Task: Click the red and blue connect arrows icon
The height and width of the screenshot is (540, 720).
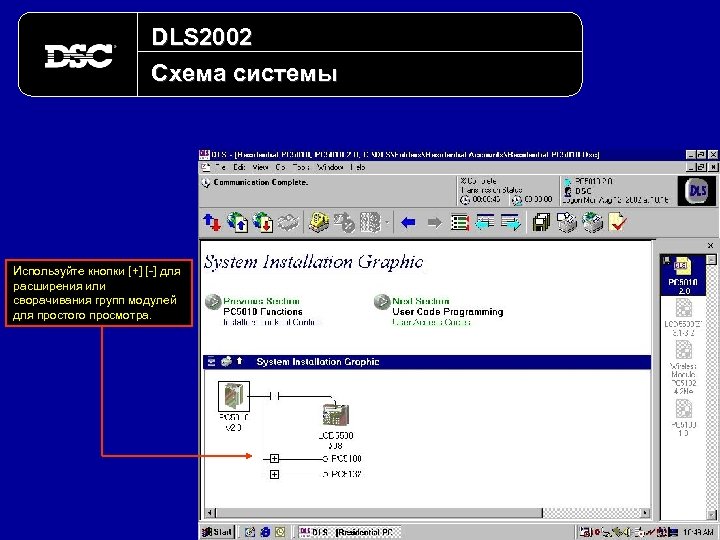Action: pyautogui.click(x=212, y=223)
